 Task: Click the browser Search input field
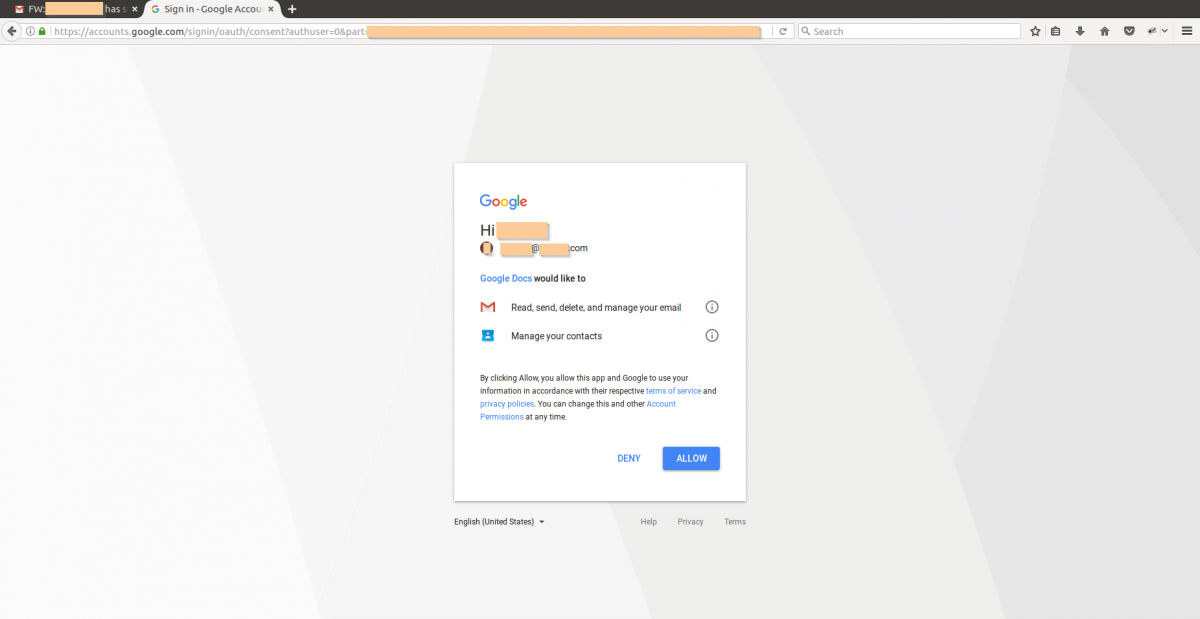[909, 31]
